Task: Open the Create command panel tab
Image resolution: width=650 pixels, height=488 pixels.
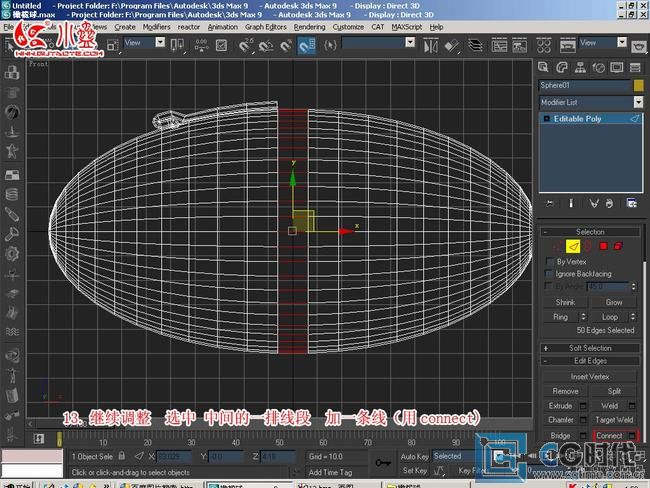Action: pos(543,67)
